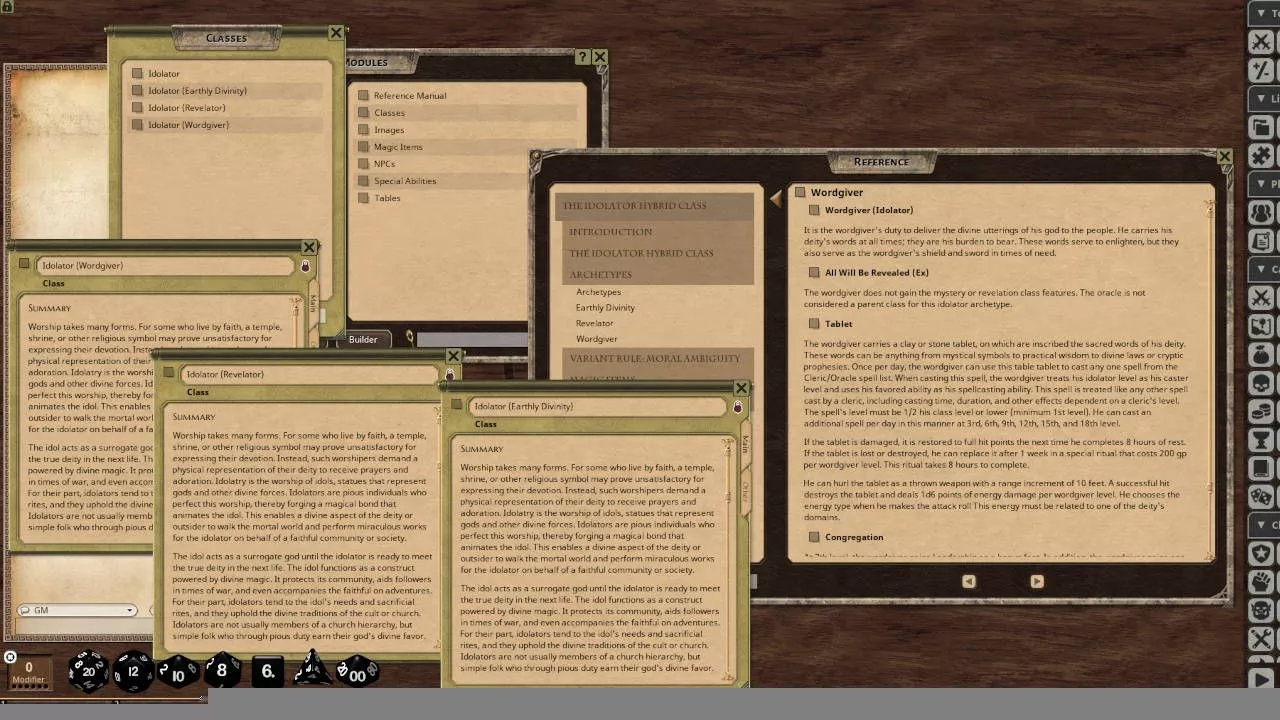Click the Builder button
1280x720 pixels.
tap(363, 340)
